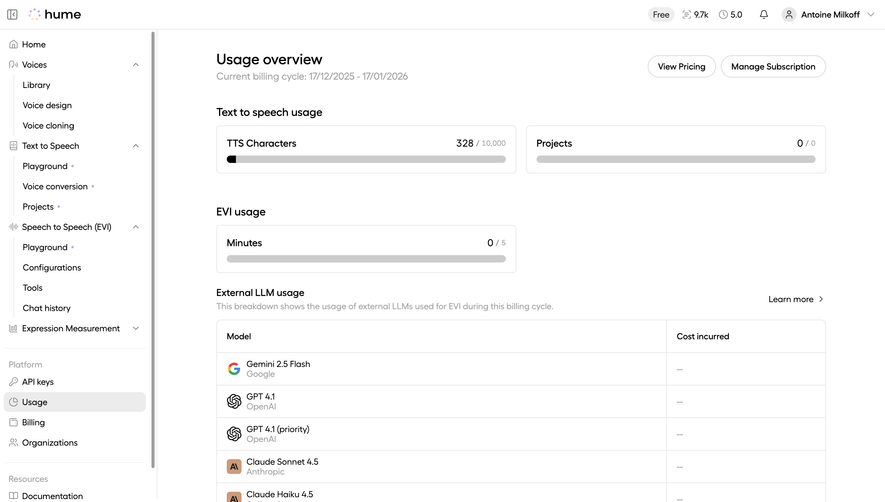Click the sidebar vertical scrollbar
885x502 pixels.
153,250
